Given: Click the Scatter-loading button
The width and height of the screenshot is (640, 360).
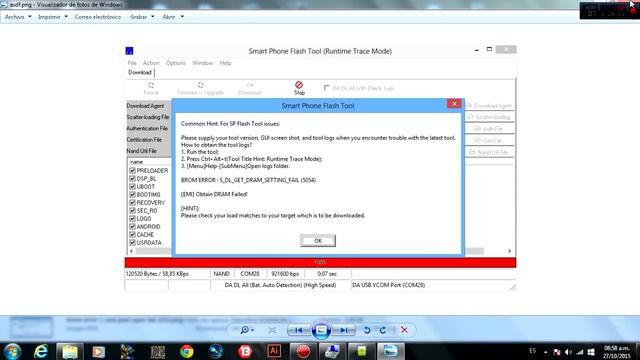Looking at the screenshot, I should point(489,117).
